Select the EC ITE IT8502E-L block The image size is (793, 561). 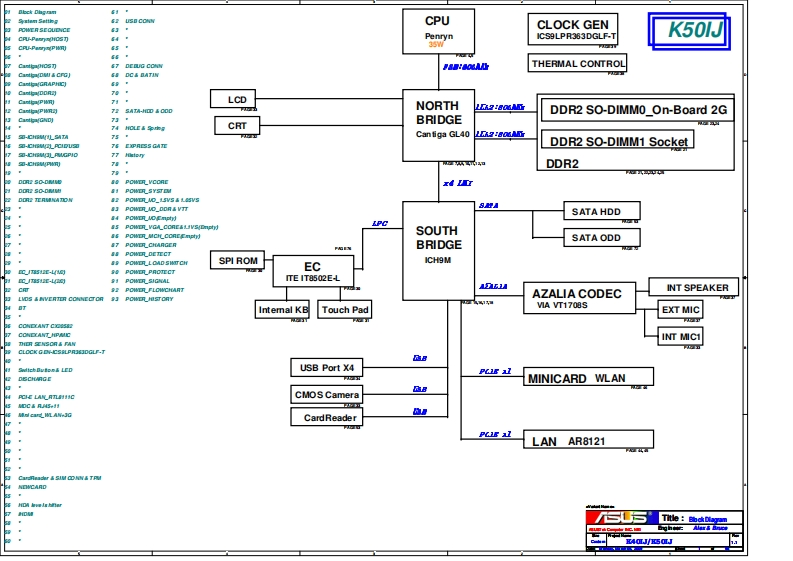[x=313, y=271]
